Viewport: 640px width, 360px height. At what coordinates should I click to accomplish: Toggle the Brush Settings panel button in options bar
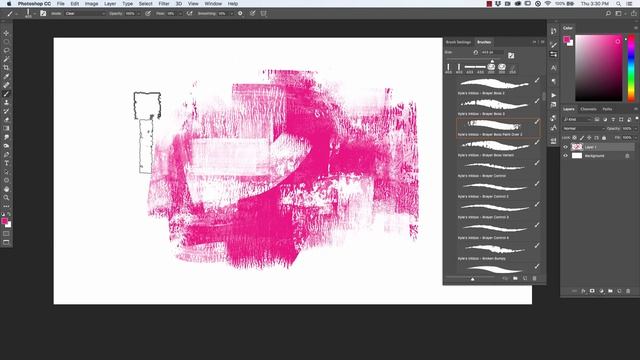tap(43, 13)
